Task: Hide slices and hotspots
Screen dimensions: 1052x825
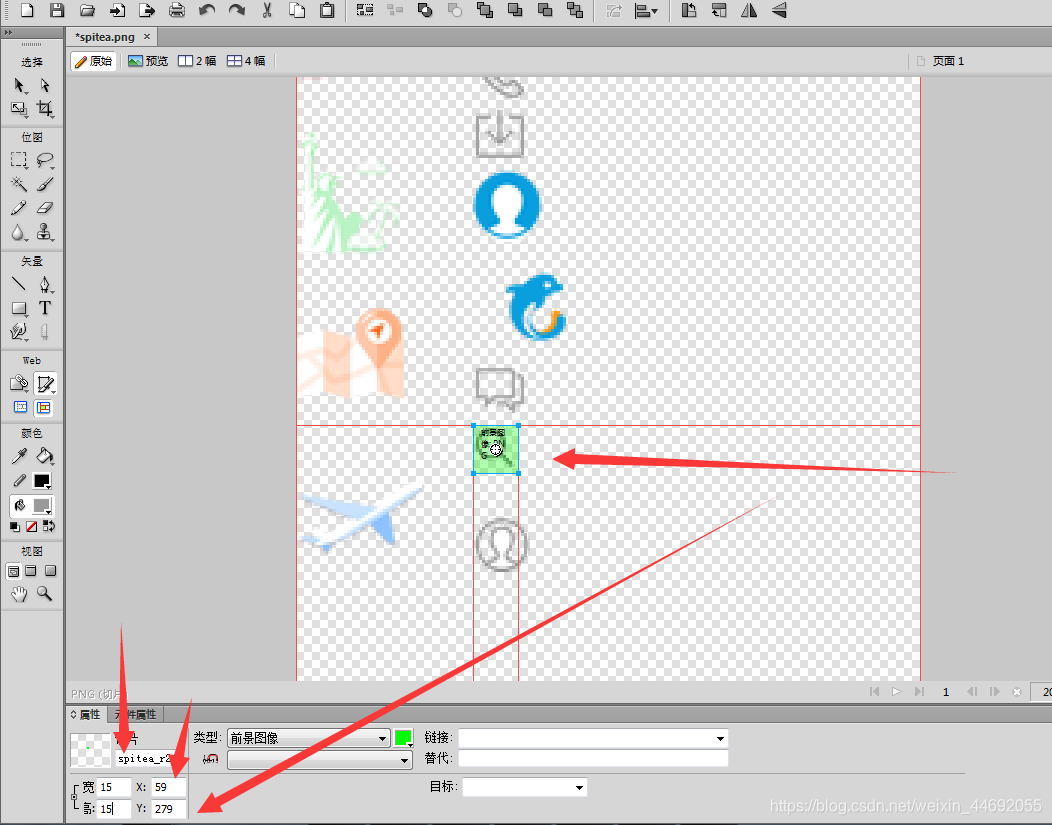Action: 21,407
